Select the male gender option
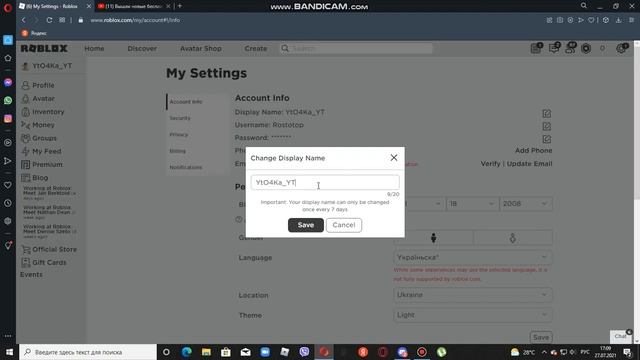This screenshot has width=640, height=360. [433, 238]
